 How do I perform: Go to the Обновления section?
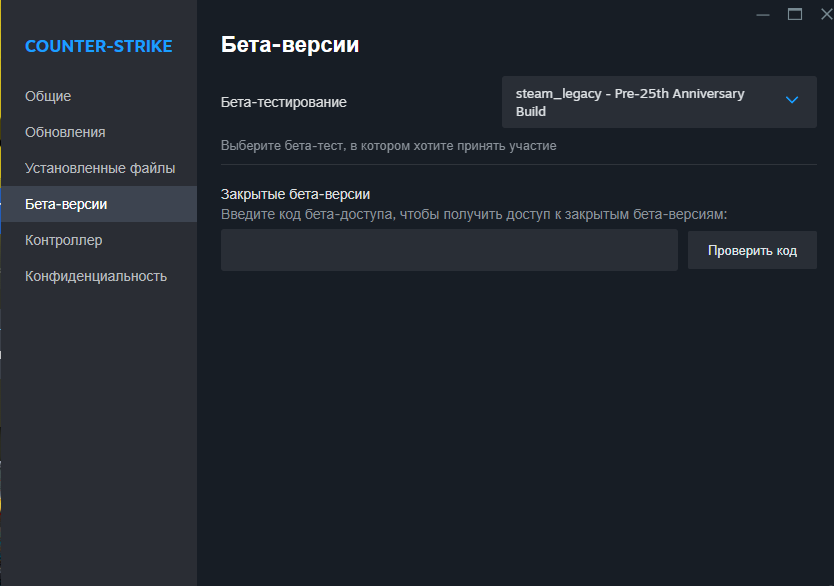pyautogui.click(x=99, y=132)
